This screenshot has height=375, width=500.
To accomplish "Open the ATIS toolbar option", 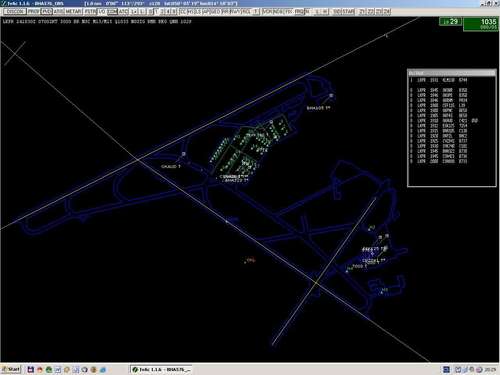I will (59, 11).
